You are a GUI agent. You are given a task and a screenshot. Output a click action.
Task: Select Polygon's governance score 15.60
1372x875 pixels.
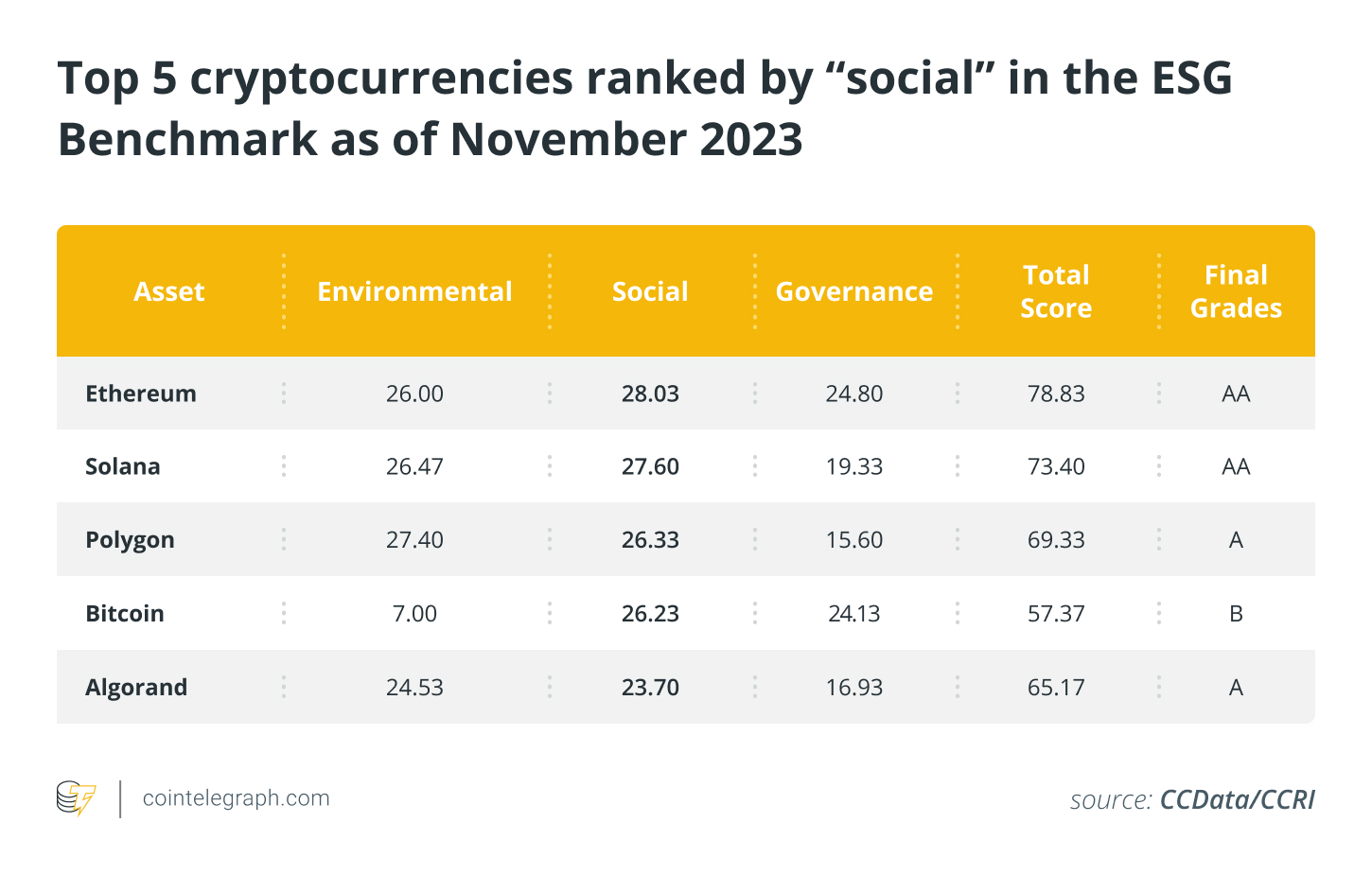(x=854, y=540)
